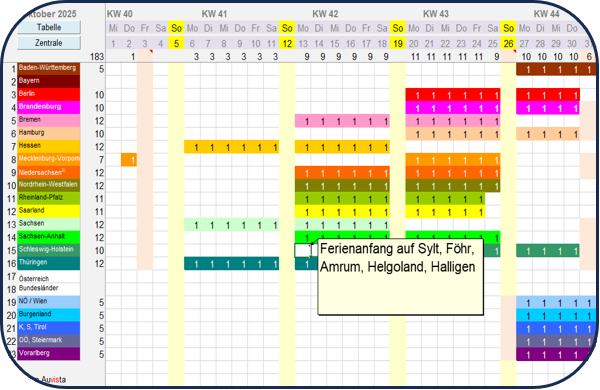Select the total 183 cell
Screen dimensions: 600x390
coord(97,57)
